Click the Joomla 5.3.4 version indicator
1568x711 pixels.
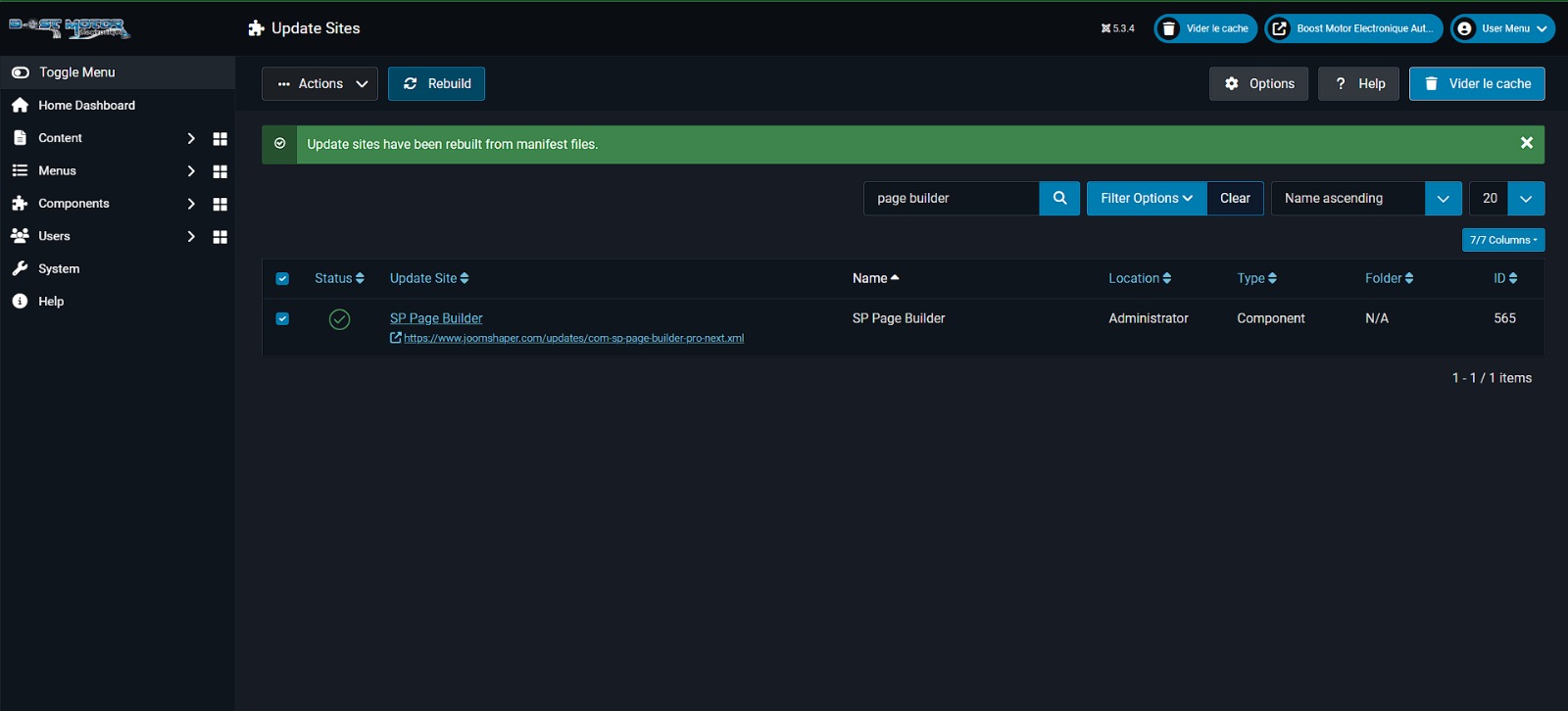tap(1117, 28)
